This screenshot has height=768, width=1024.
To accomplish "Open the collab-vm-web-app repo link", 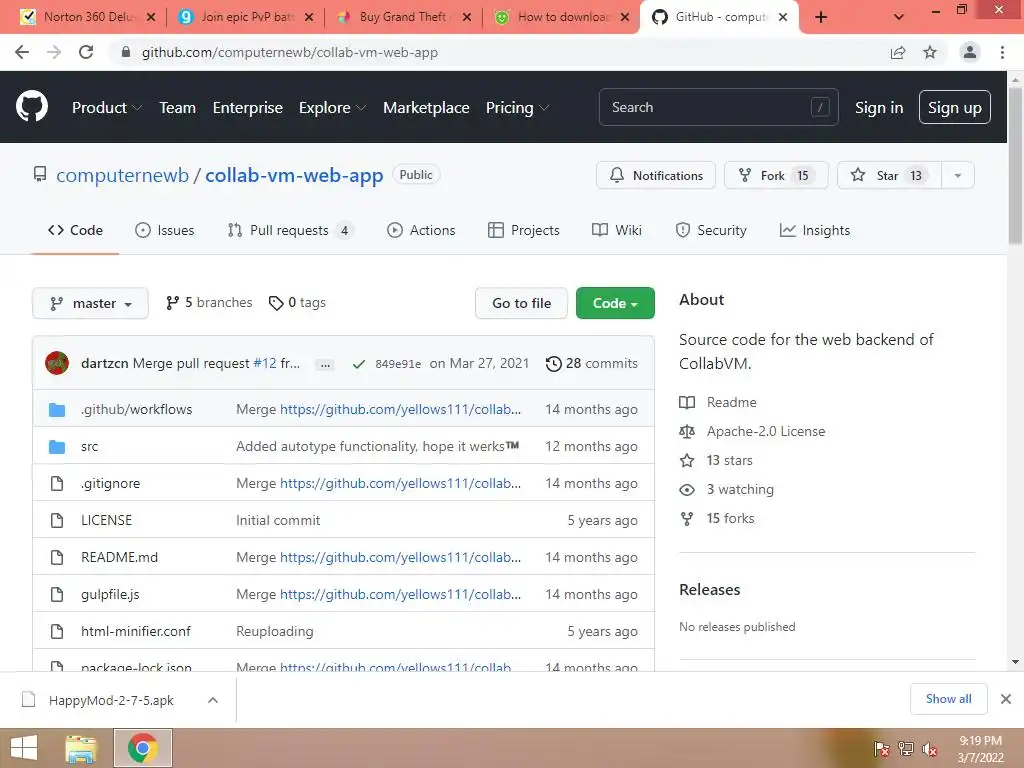I will click(294, 175).
